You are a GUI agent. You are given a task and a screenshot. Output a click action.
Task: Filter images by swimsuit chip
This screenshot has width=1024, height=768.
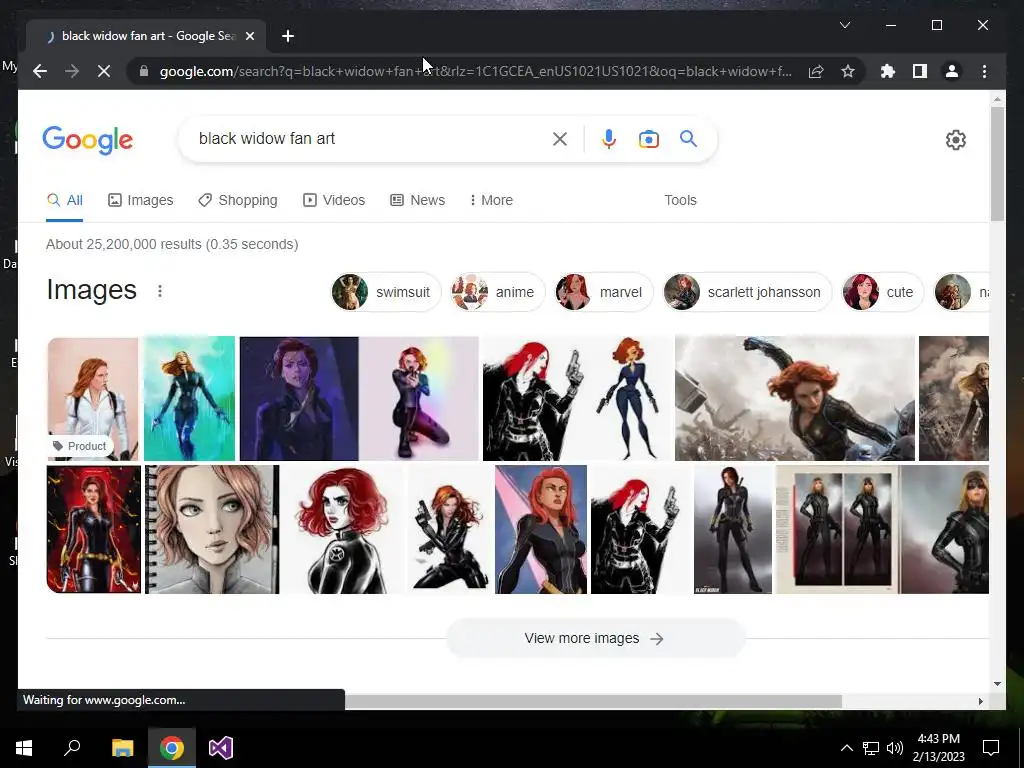click(x=385, y=292)
